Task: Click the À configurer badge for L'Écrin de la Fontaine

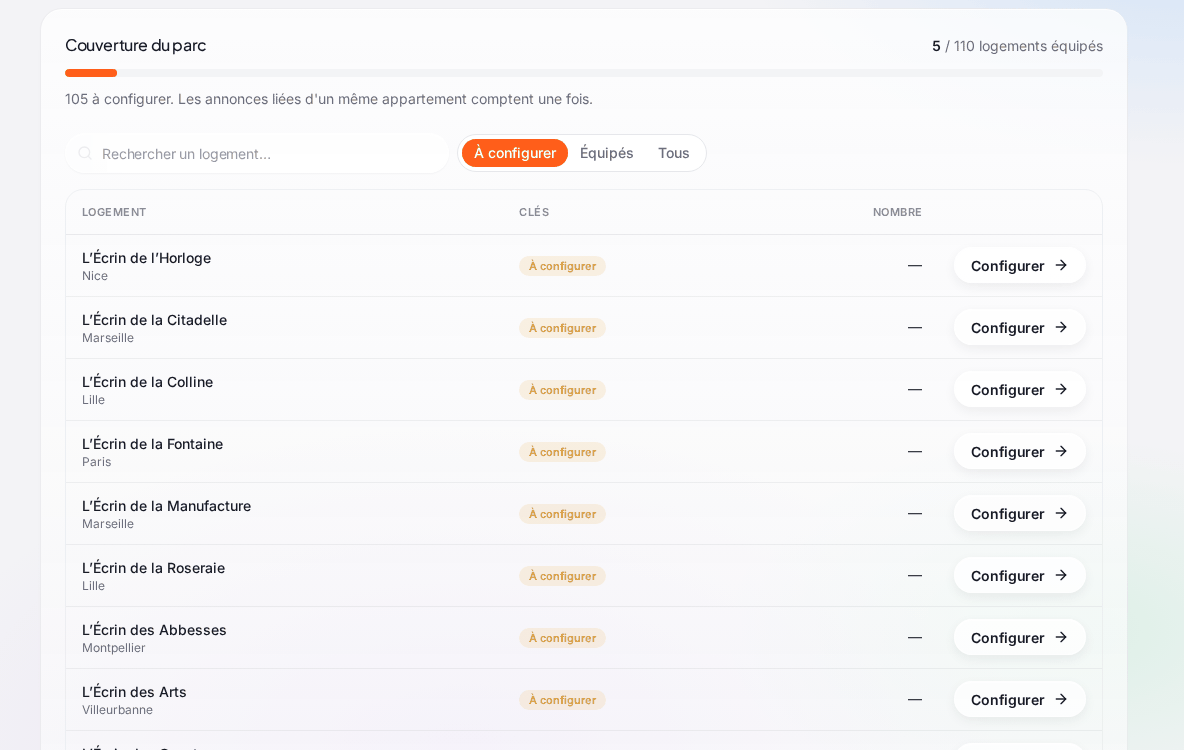Action: (x=562, y=452)
